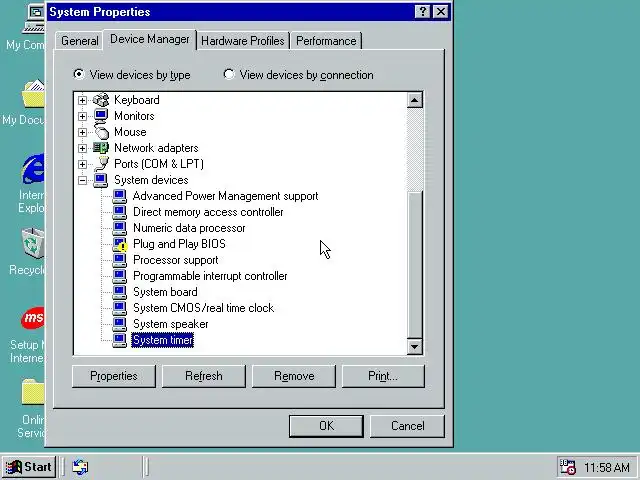Open the Hardware Profiles tab
The height and width of the screenshot is (480, 640).
pyautogui.click(x=242, y=41)
